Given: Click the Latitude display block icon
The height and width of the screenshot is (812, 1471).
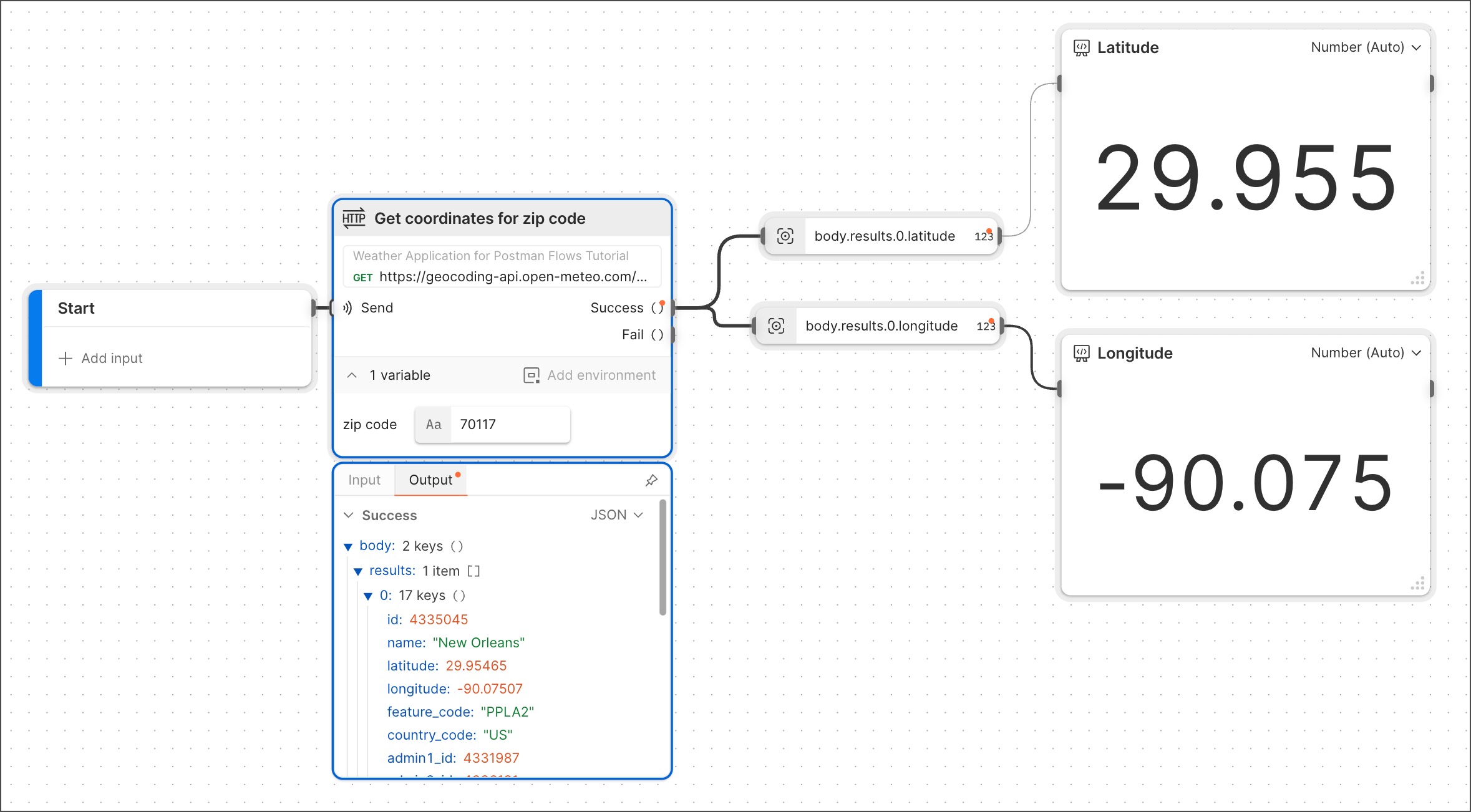Looking at the screenshot, I should pos(1081,47).
